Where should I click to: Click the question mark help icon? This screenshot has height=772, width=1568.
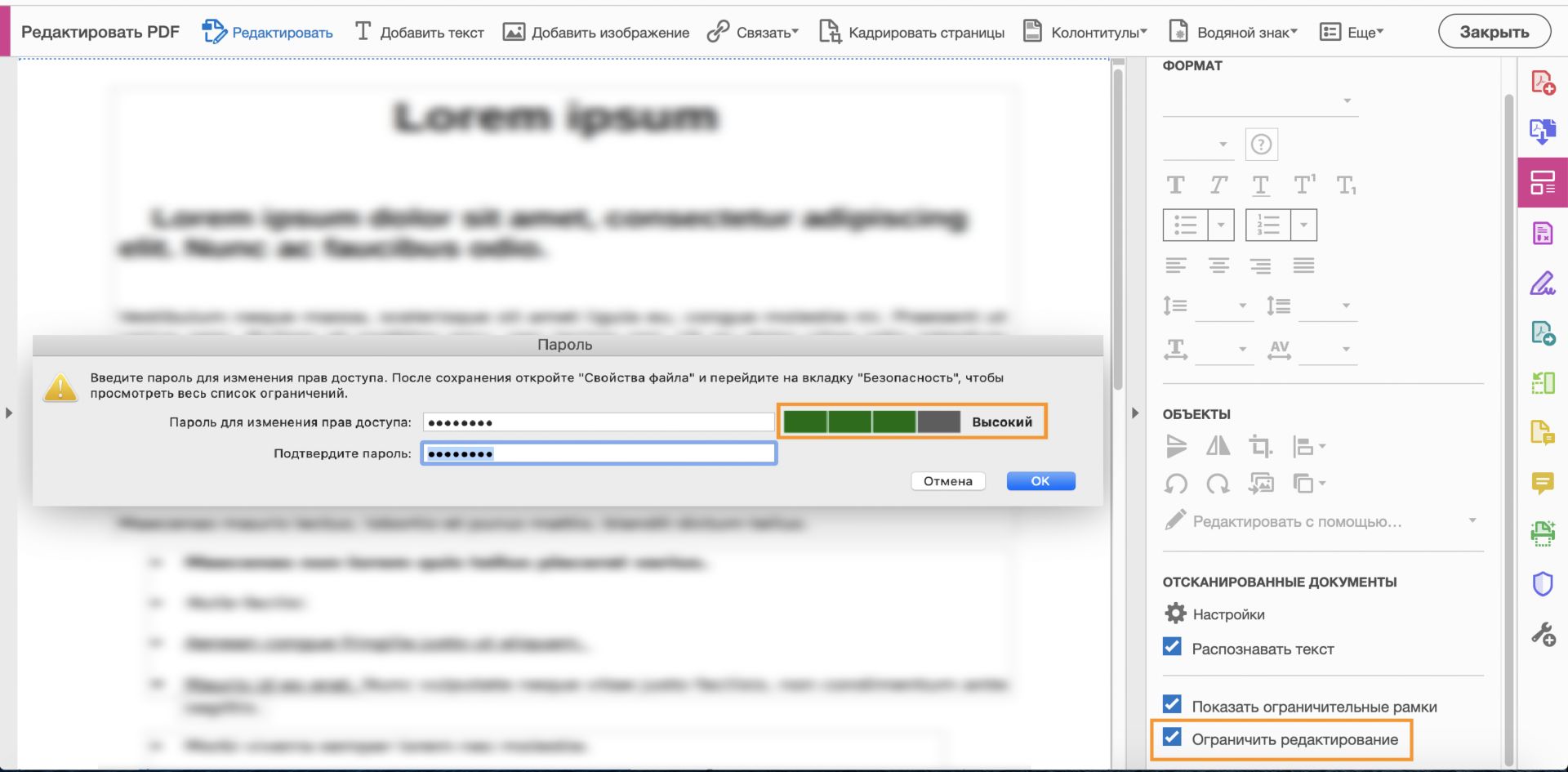(x=1261, y=145)
